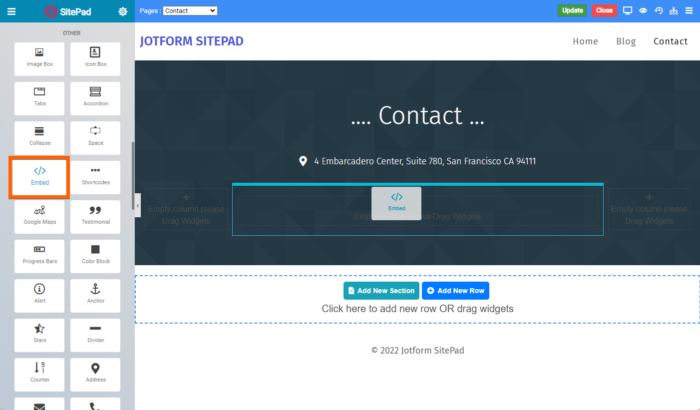Open the JOTFORM SITEPAD site title link
The width and height of the screenshot is (700, 410).
click(x=192, y=41)
